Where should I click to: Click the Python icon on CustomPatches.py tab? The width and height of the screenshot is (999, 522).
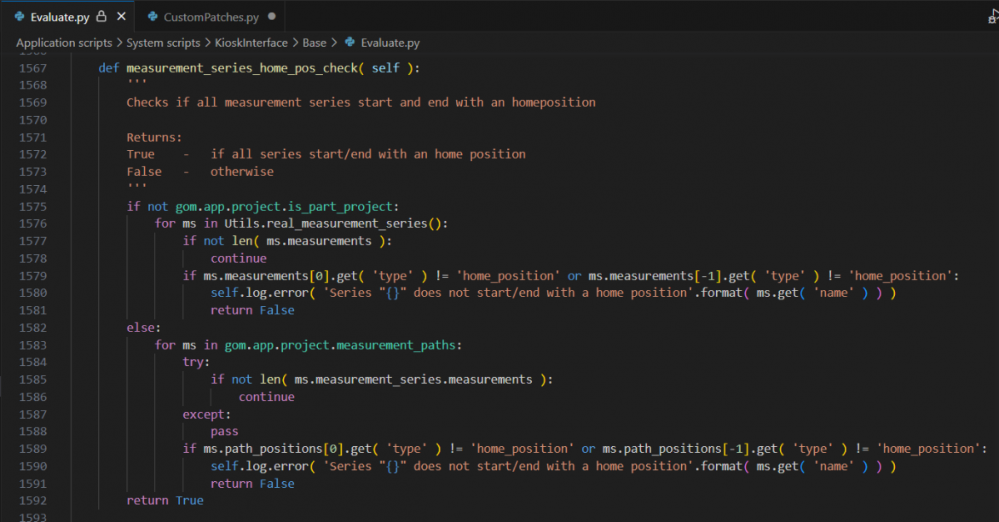tap(153, 17)
